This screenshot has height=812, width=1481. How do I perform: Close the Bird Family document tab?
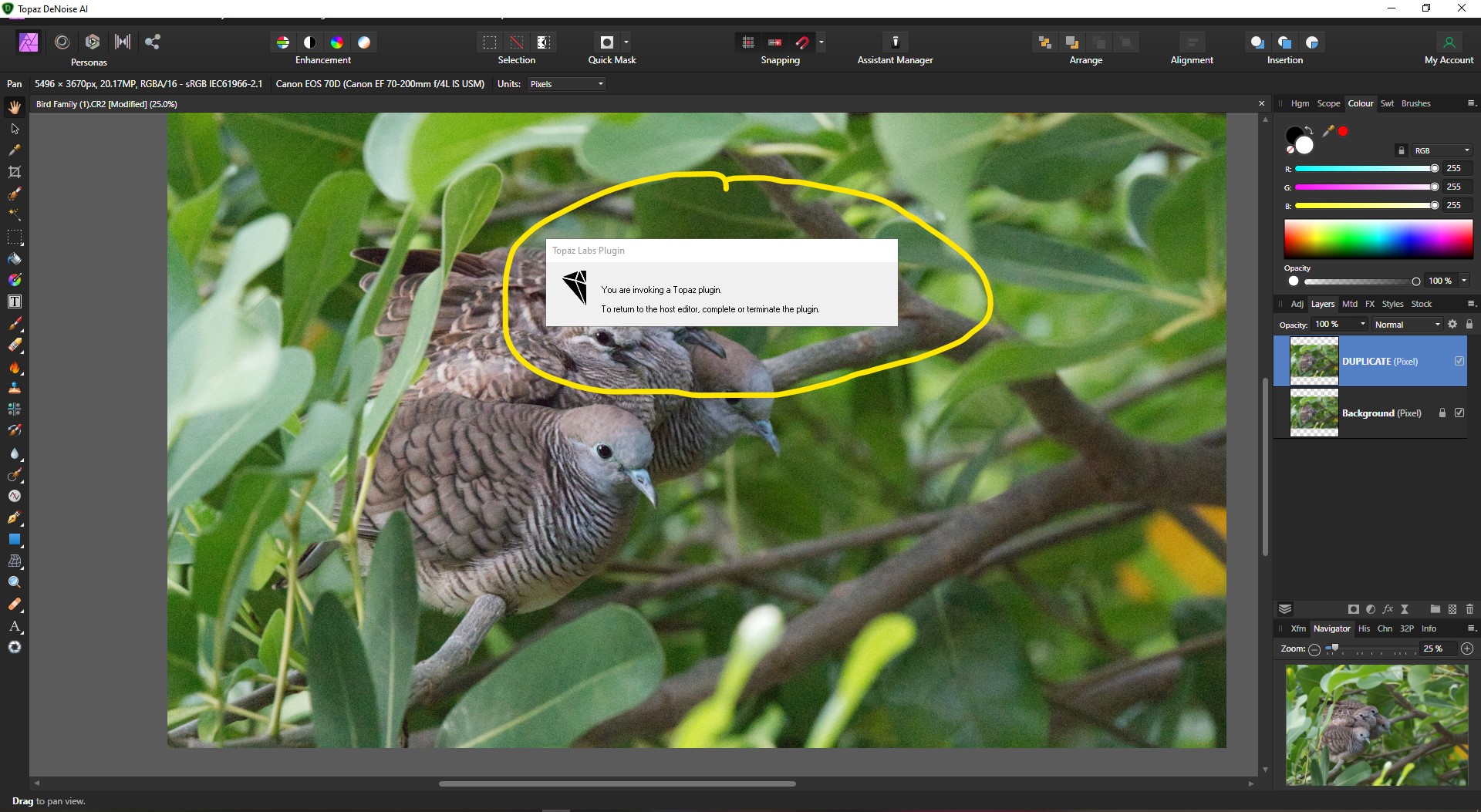click(1262, 103)
